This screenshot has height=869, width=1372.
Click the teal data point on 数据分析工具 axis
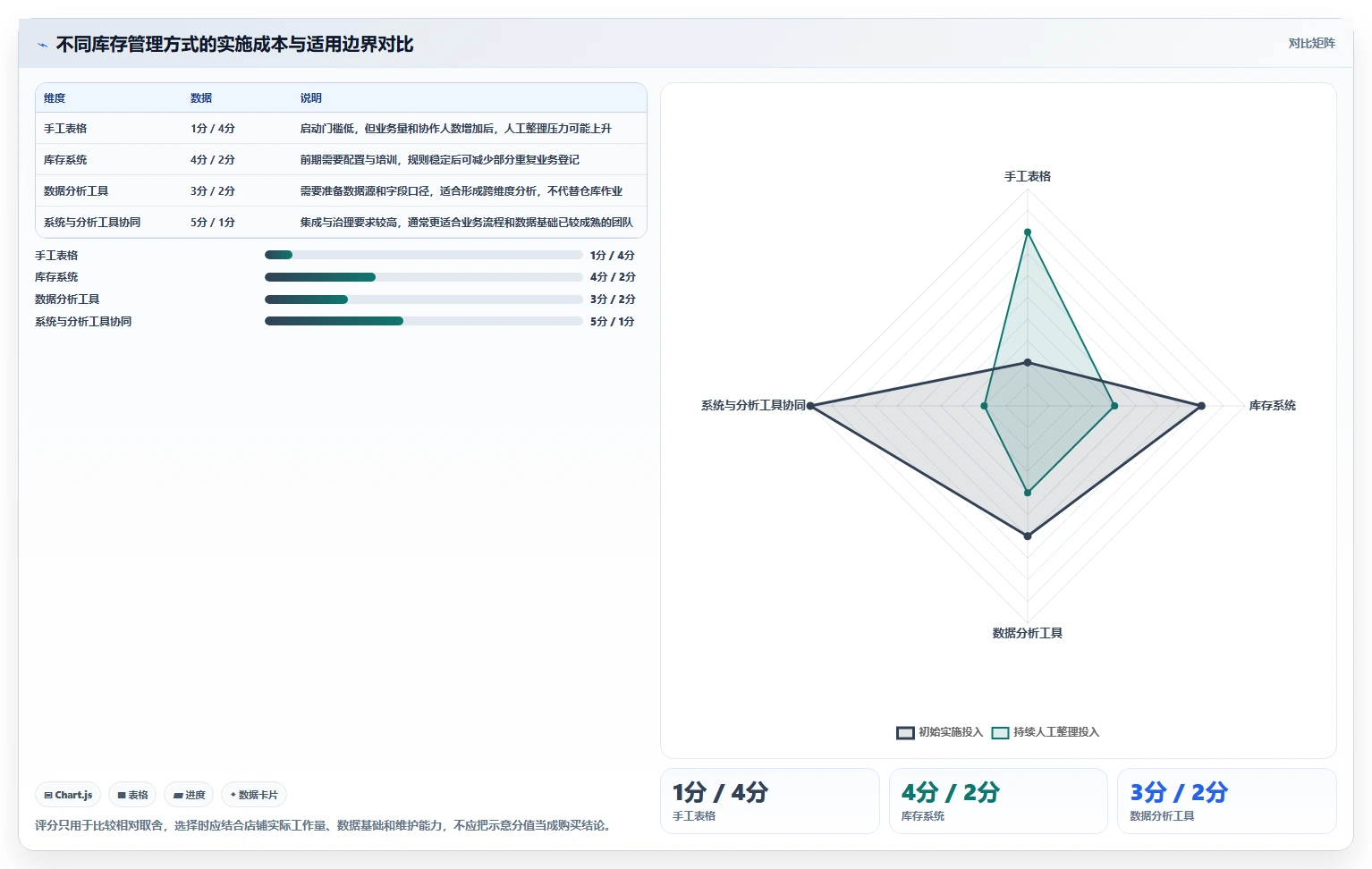pos(1028,493)
